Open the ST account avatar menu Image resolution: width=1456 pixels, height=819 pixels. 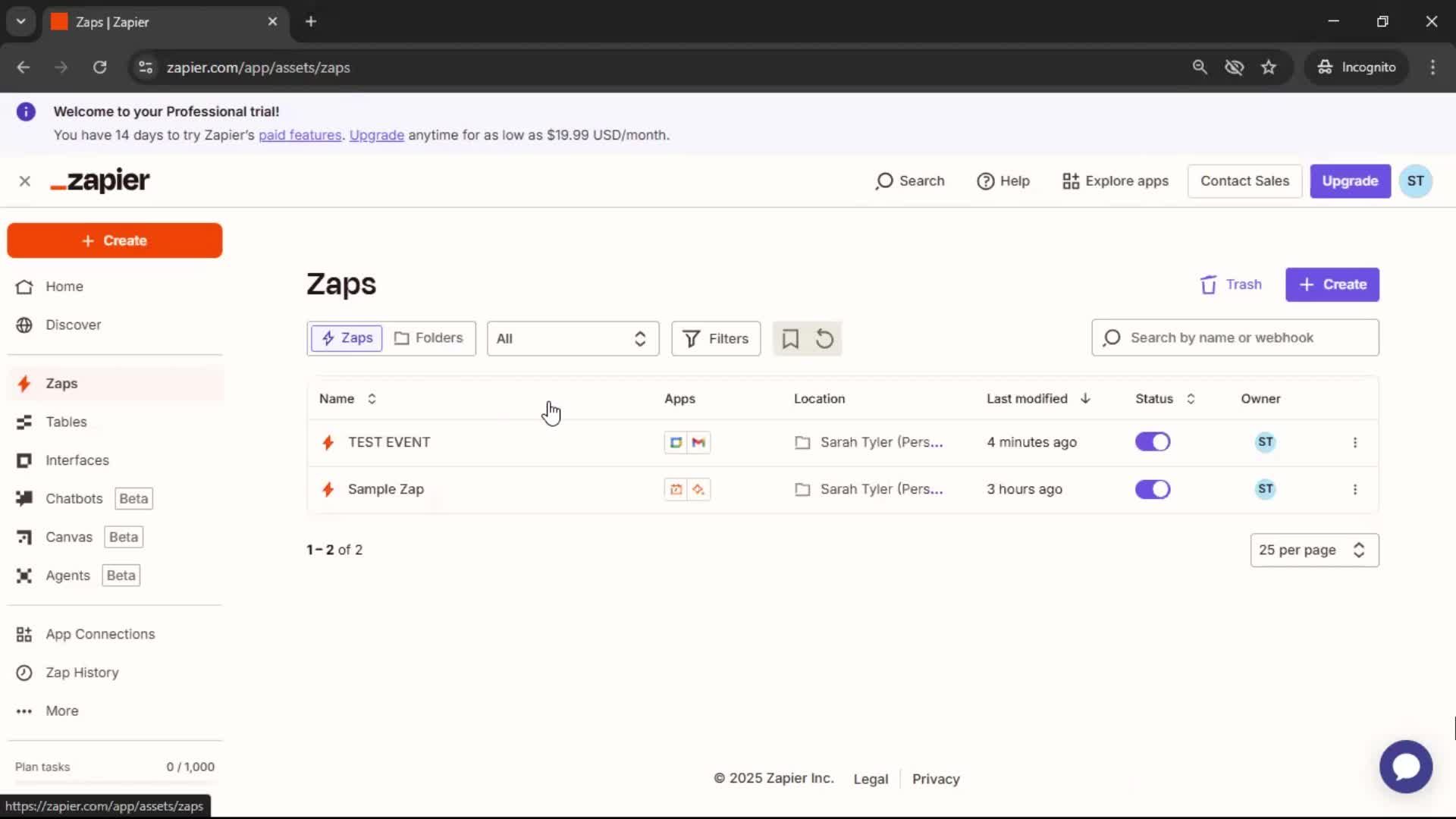(1415, 181)
